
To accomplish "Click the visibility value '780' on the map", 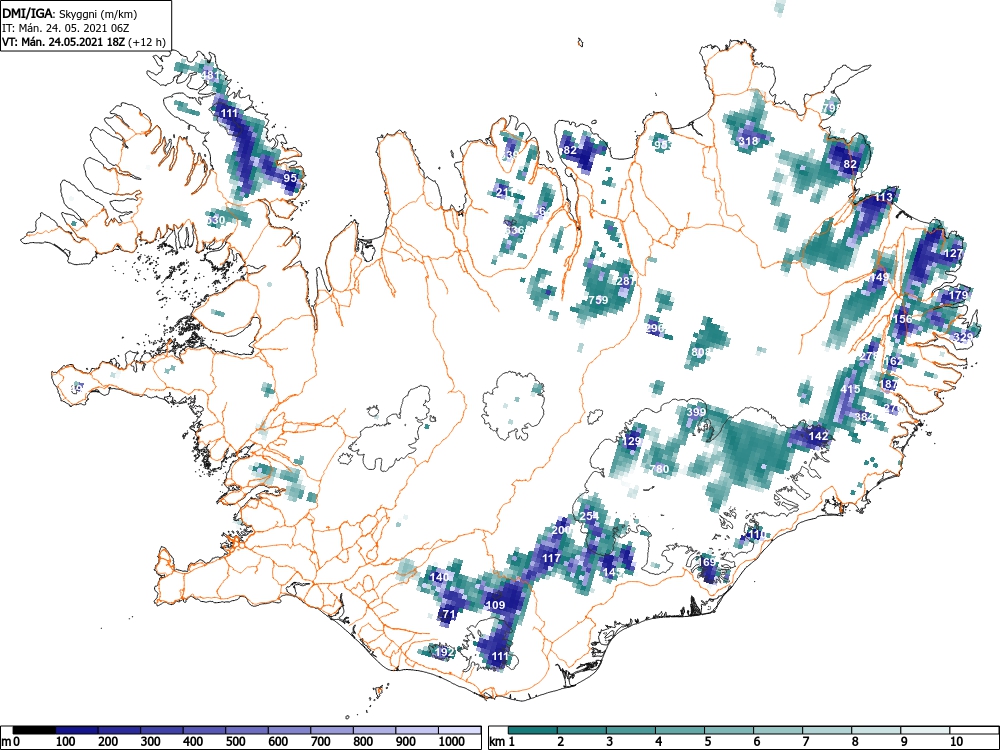I will coord(659,469).
